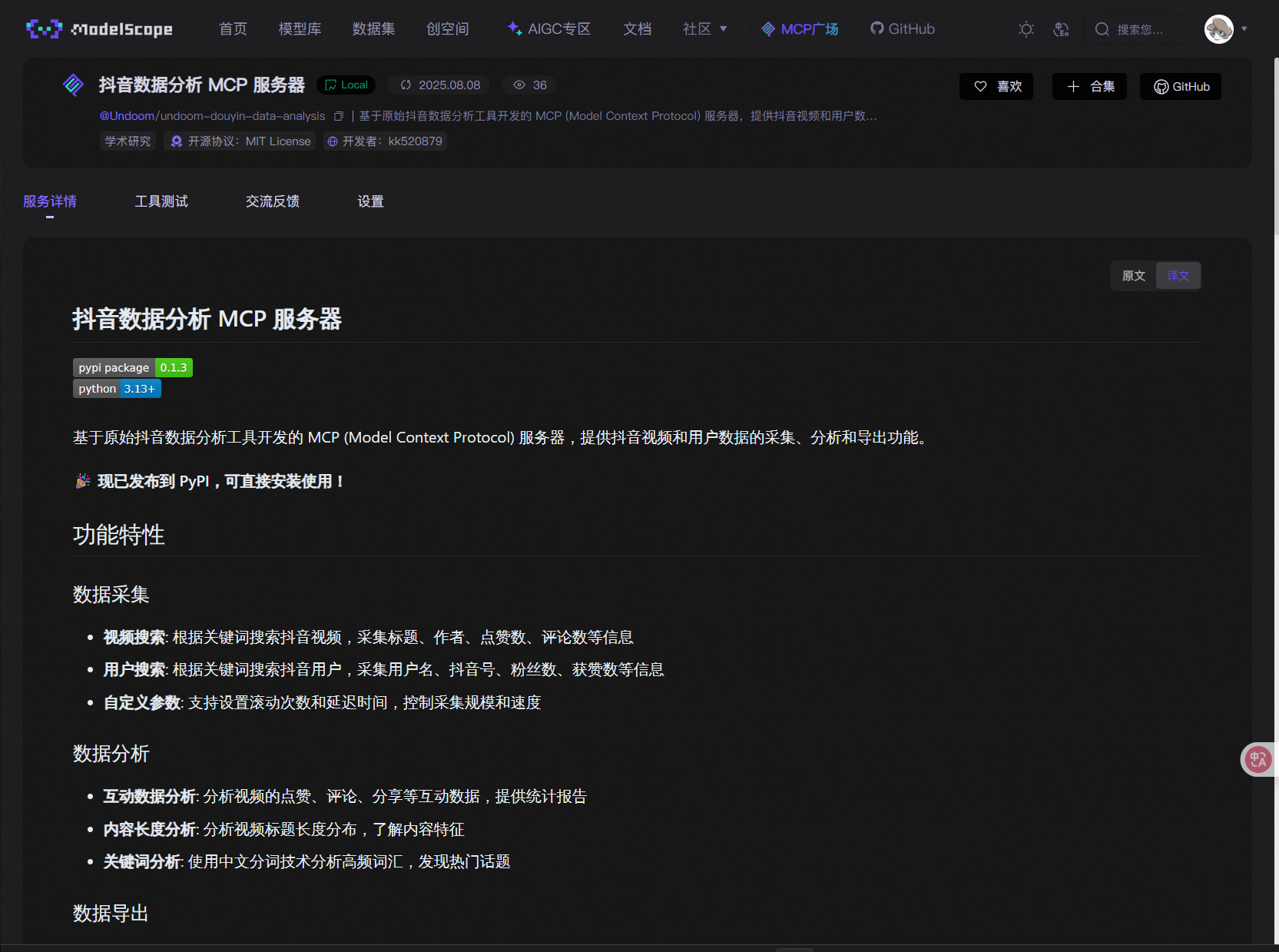Image resolution: width=1279 pixels, height=952 pixels.
Task: Click the 互动数据分析 bullet item
Action: [346, 797]
